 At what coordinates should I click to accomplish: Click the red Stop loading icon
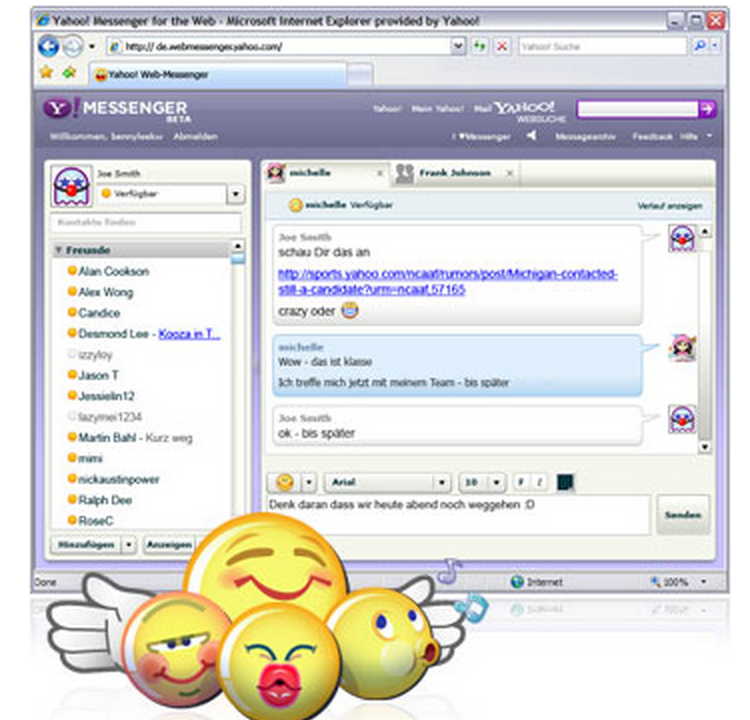click(x=502, y=46)
